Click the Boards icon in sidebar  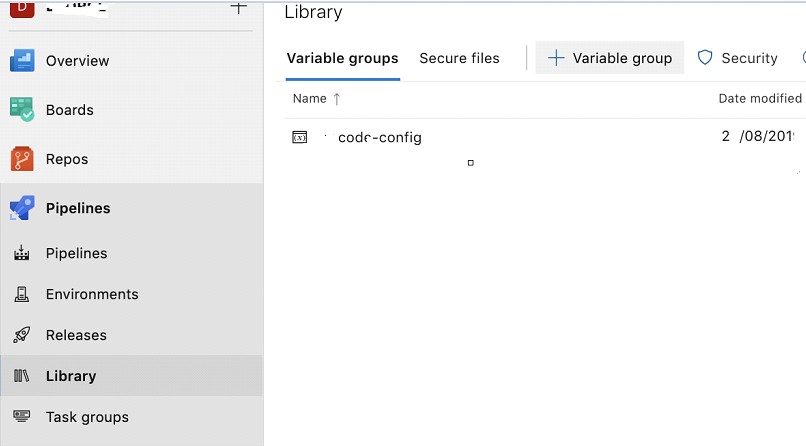click(x=22, y=110)
